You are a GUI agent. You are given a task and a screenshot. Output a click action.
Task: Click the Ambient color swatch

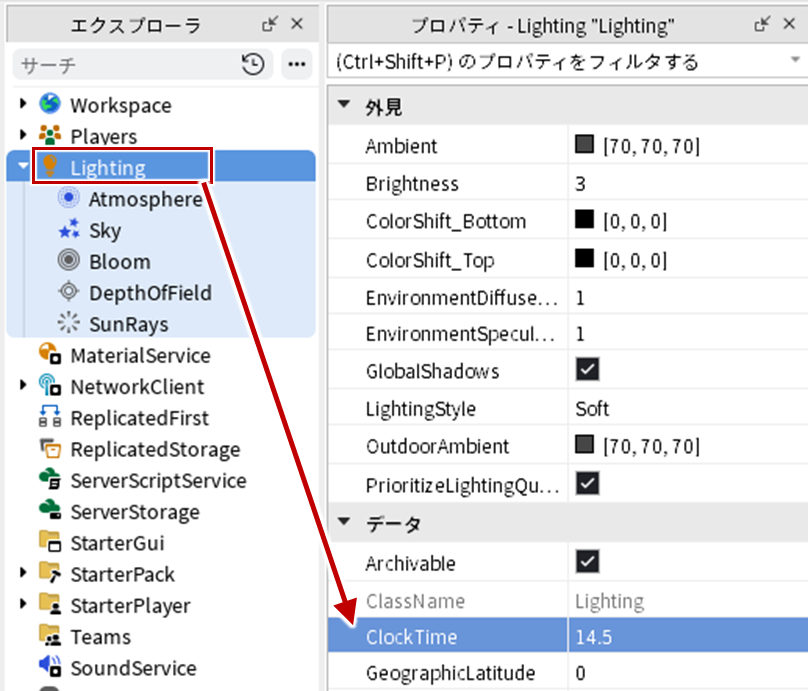click(584, 144)
